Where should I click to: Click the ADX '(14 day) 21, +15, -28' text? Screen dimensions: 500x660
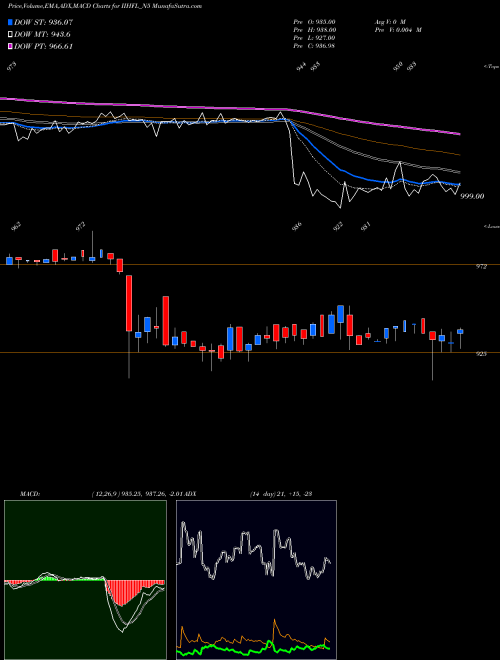[281, 494]
